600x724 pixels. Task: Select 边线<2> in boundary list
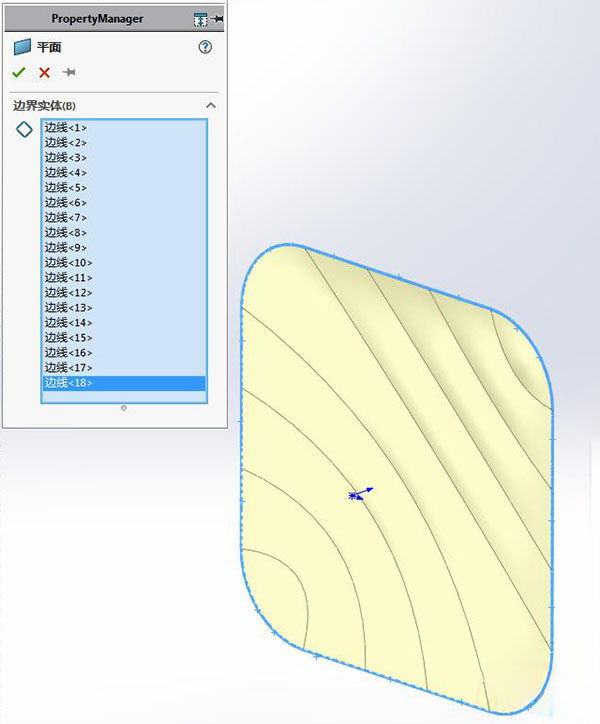124,143
